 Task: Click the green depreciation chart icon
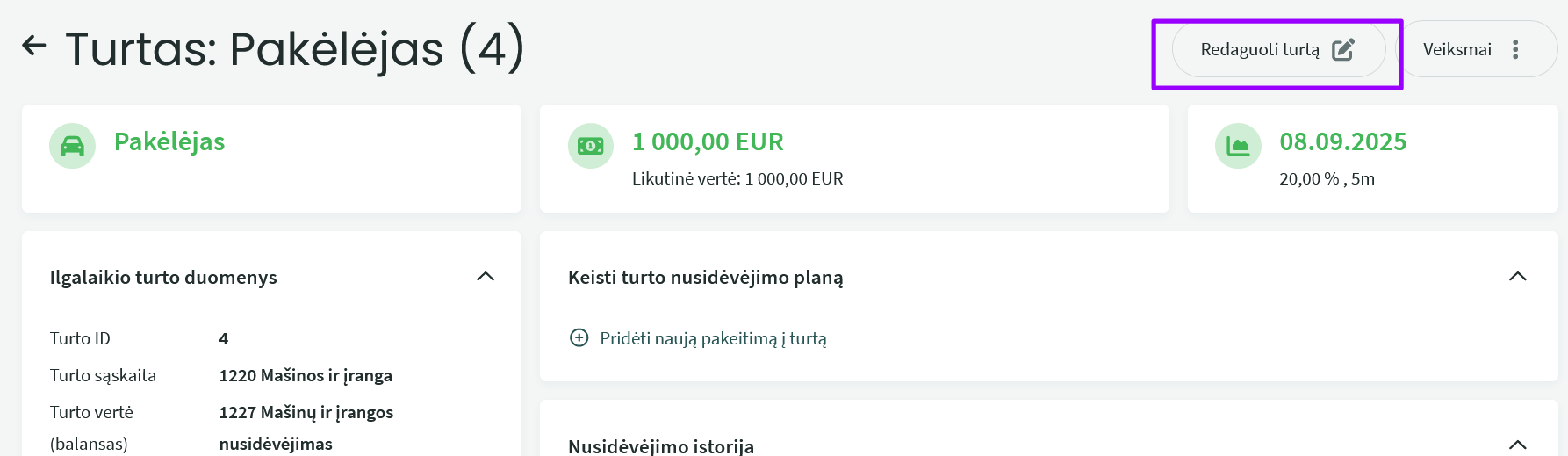tap(1238, 146)
